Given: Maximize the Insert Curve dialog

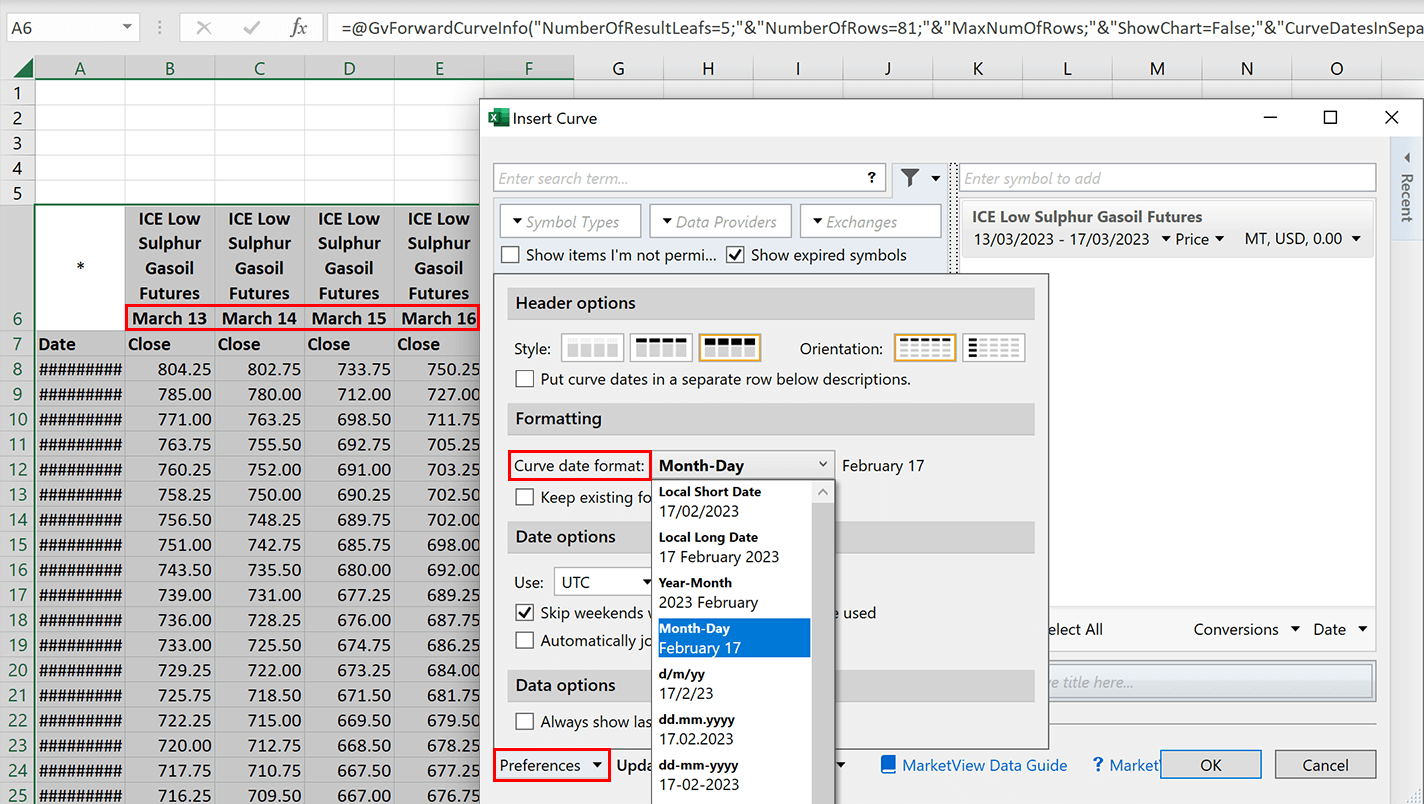Looking at the screenshot, I should click(1330, 118).
